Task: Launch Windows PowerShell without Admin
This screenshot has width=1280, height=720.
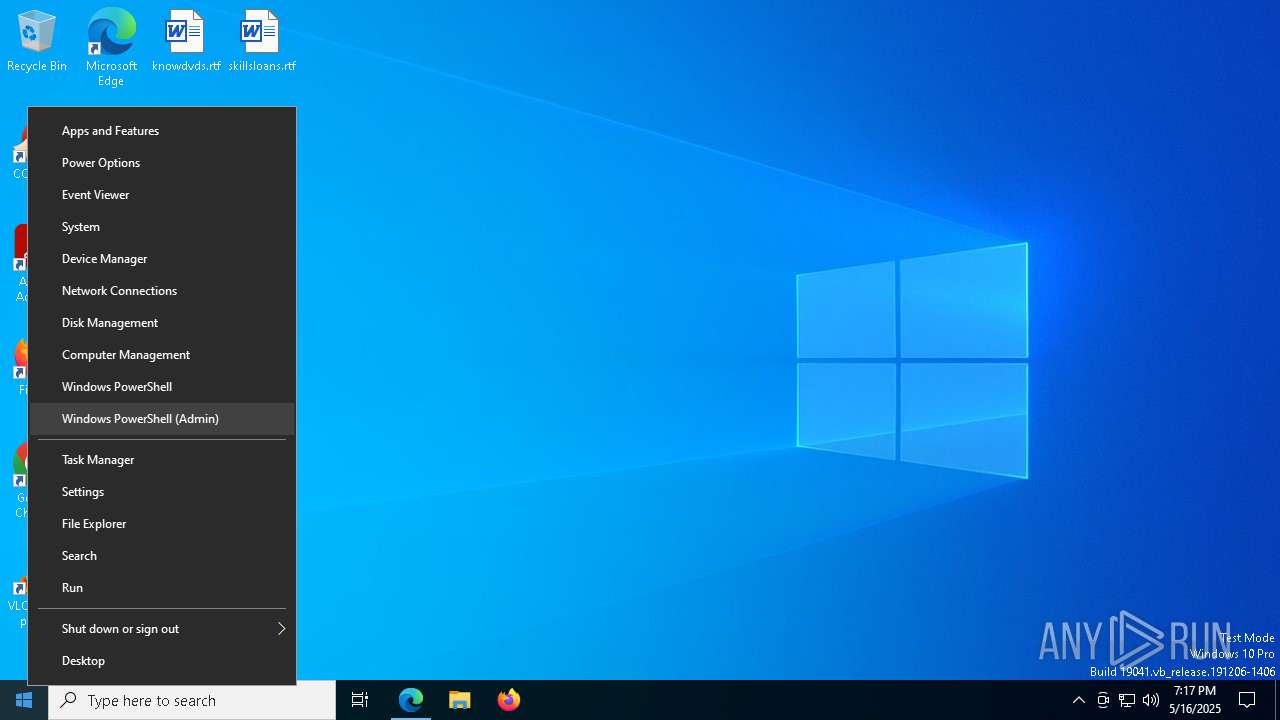Action: [162, 387]
